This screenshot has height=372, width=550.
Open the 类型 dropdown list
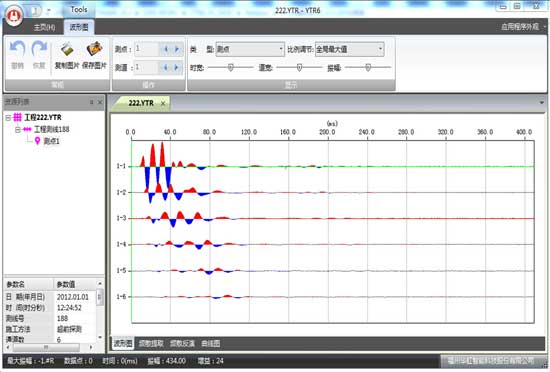[281, 49]
